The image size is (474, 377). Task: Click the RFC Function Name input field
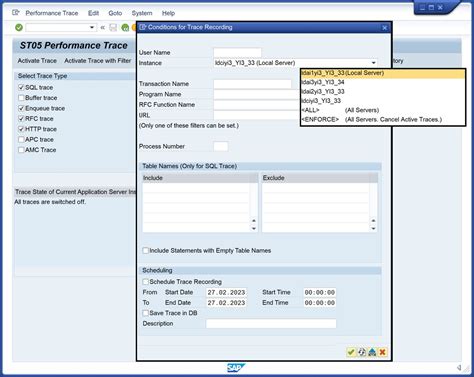click(x=257, y=105)
